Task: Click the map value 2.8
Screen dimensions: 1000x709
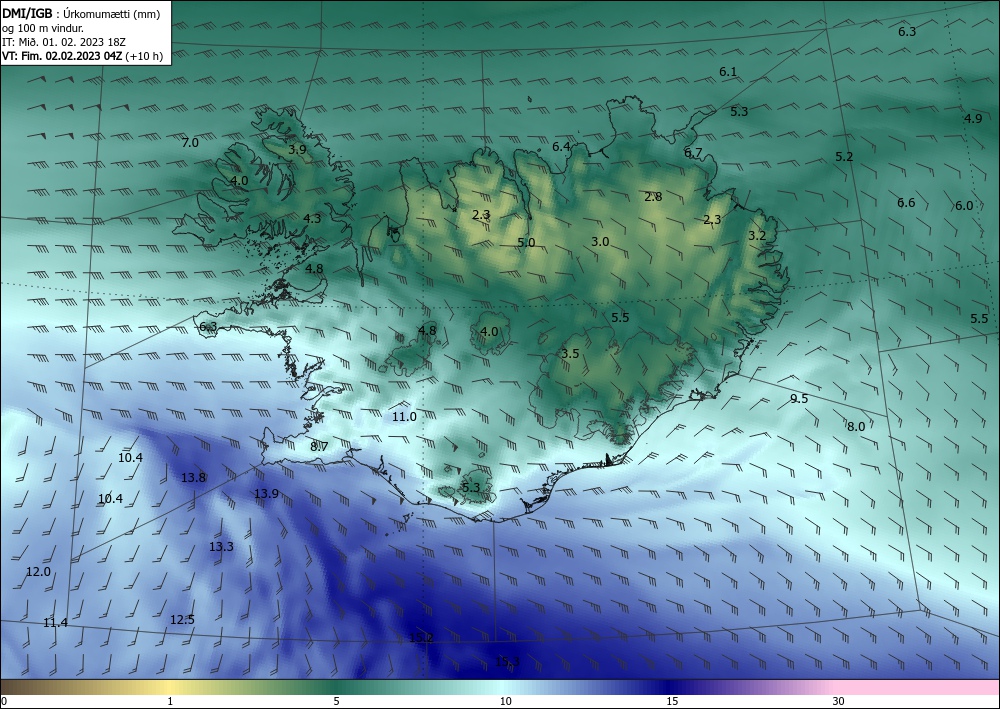Action: tap(653, 196)
